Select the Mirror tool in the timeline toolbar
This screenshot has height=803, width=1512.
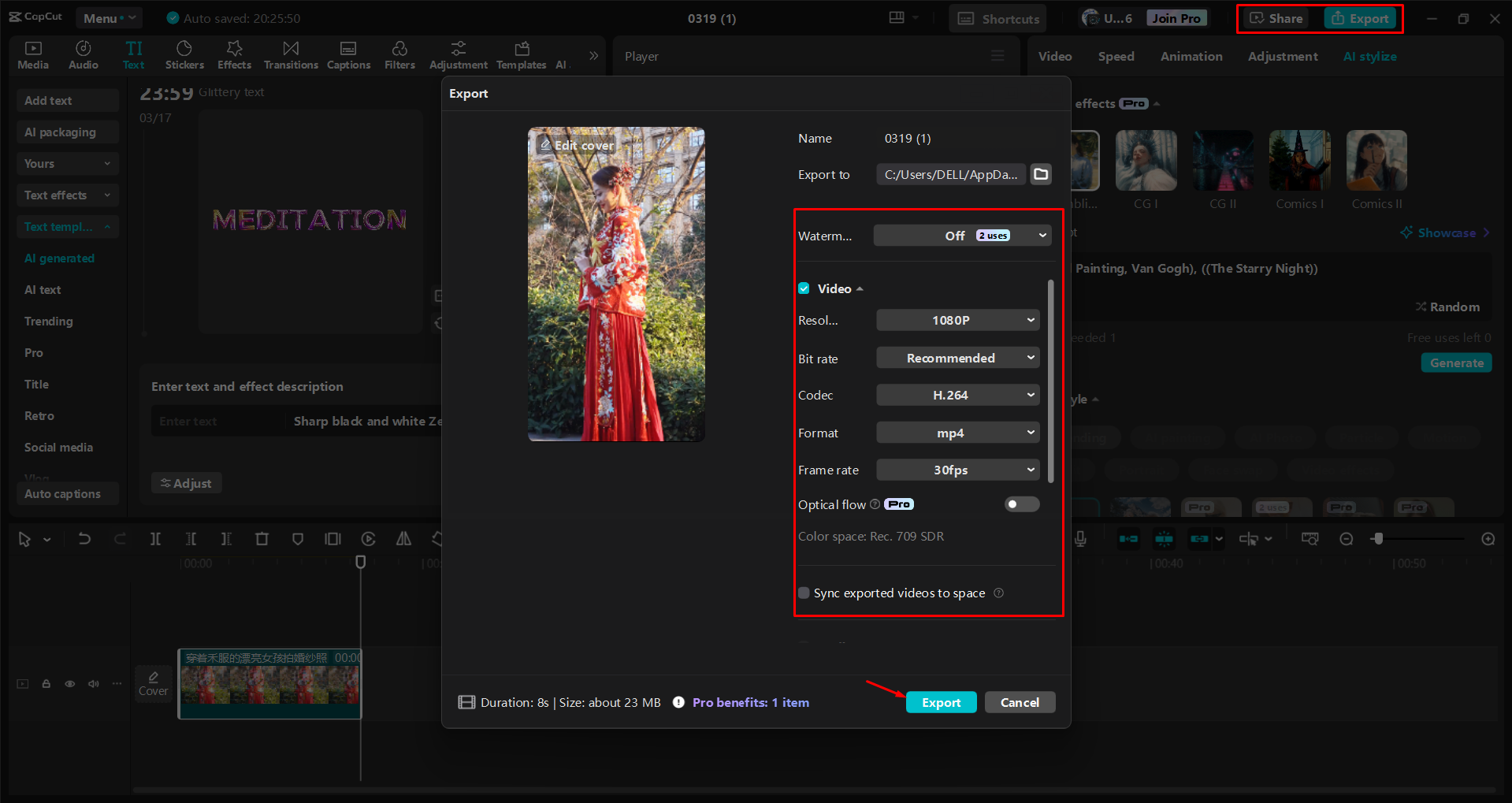403,538
